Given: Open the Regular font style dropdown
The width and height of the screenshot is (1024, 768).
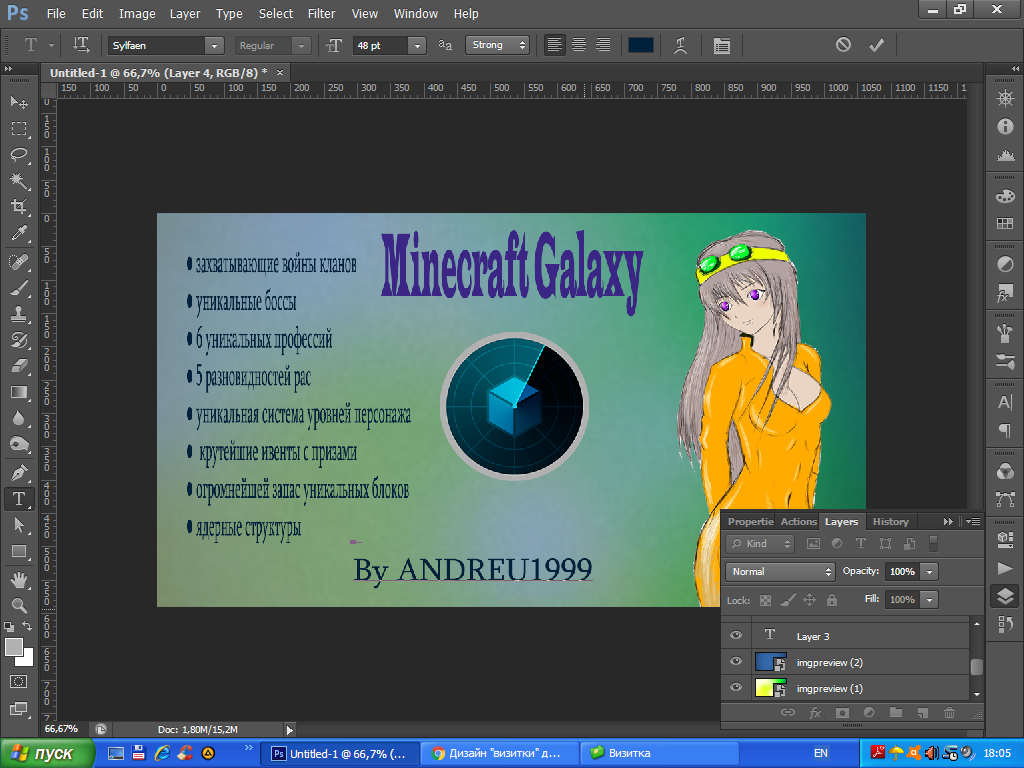Looking at the screenshot, I should [300, 46].
